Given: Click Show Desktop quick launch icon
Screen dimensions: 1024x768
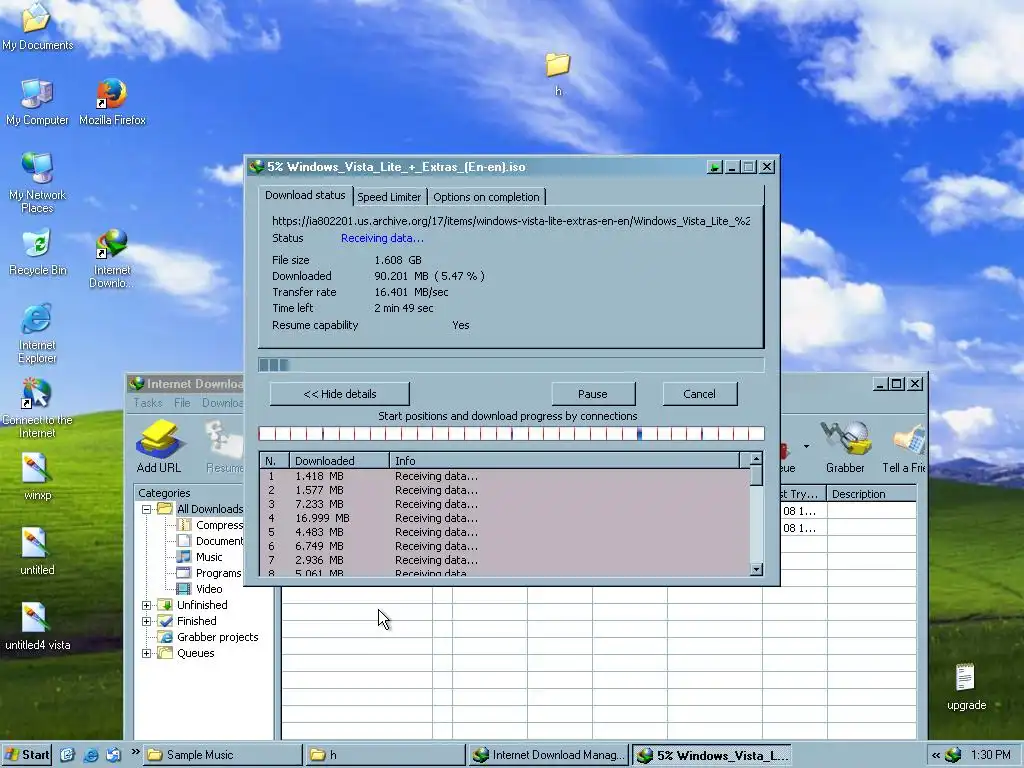Looking at the screenshot, I should [x=68, y=755].
